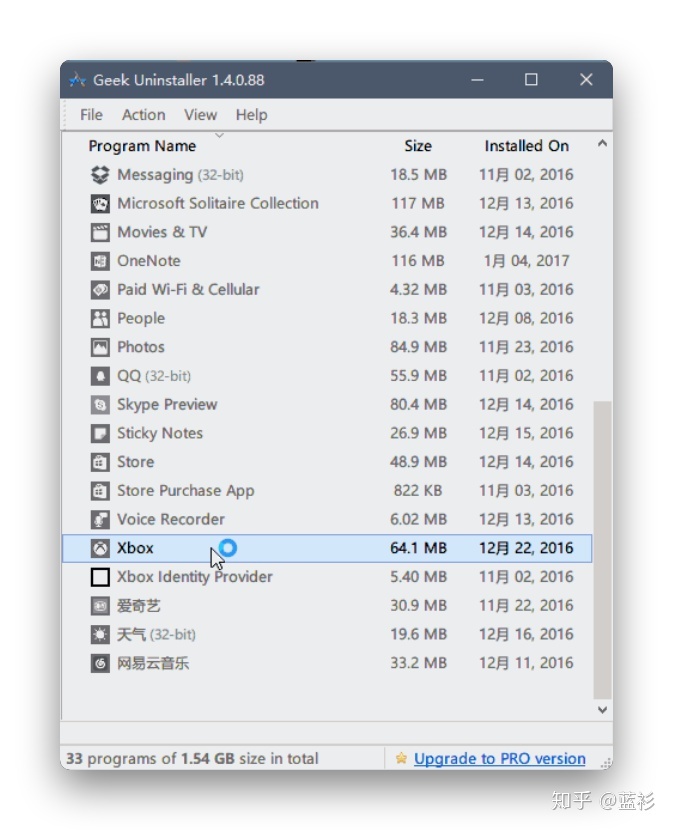Image resolution: width=673 pixels, height=830 pixels.
Task: Open the Help menu
Action: 251,115
